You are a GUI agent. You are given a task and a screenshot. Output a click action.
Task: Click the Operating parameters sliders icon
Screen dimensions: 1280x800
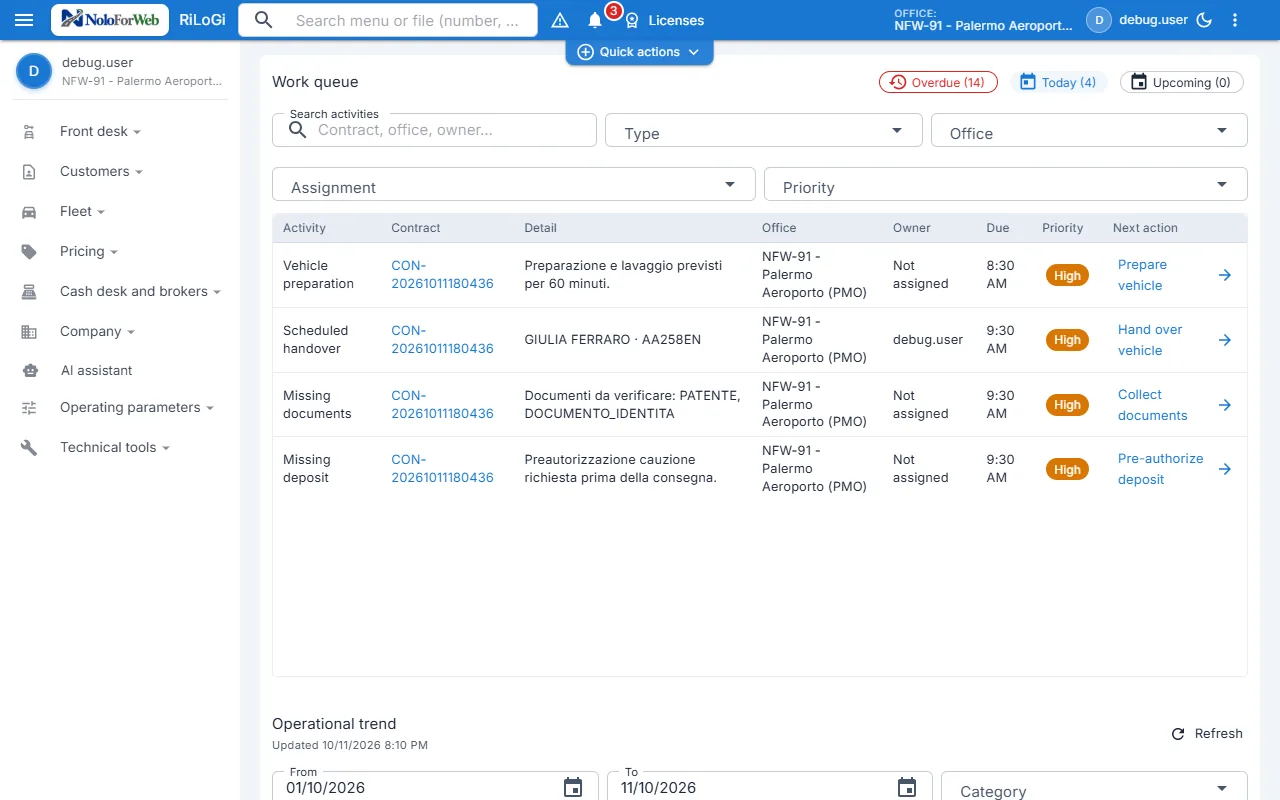pyautogui.click(x=29, y=407)
